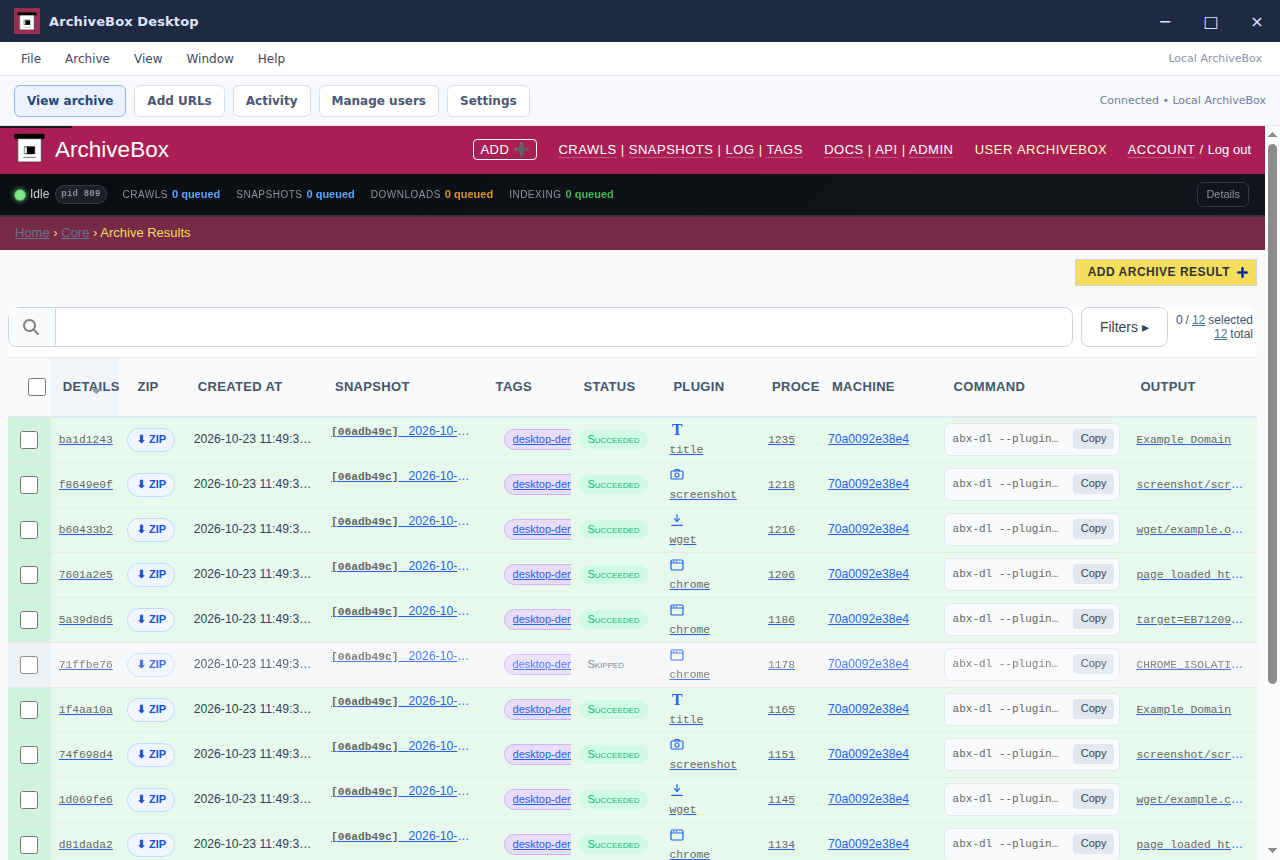Screen dimensions: 1280x860
Task: Check the checkbox for row f8649e0f
Action: (x=29, y=485)
